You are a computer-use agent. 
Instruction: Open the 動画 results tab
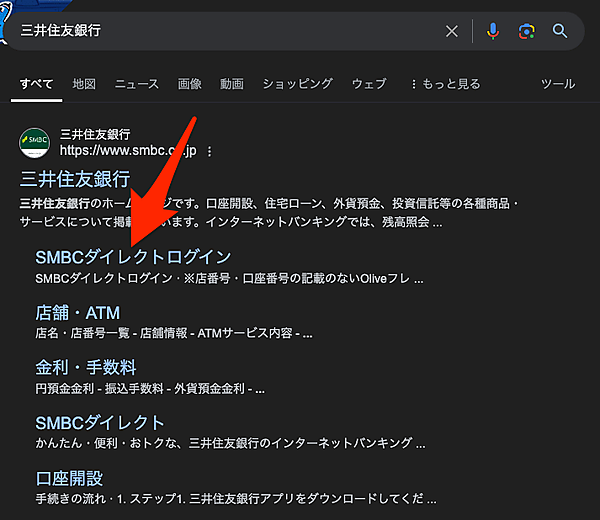coord(232,84)
